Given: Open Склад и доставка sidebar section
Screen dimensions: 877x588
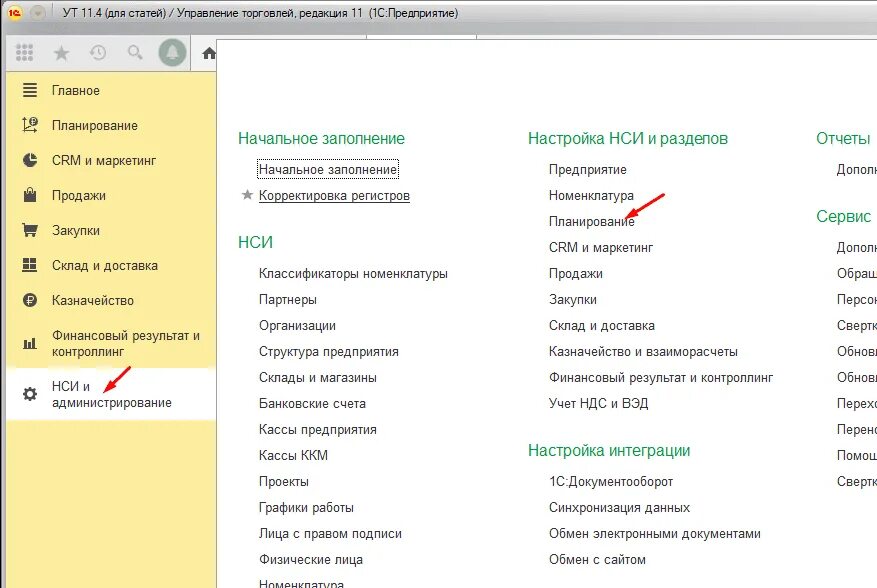Looking at the screenshot, I should (105, 265).
